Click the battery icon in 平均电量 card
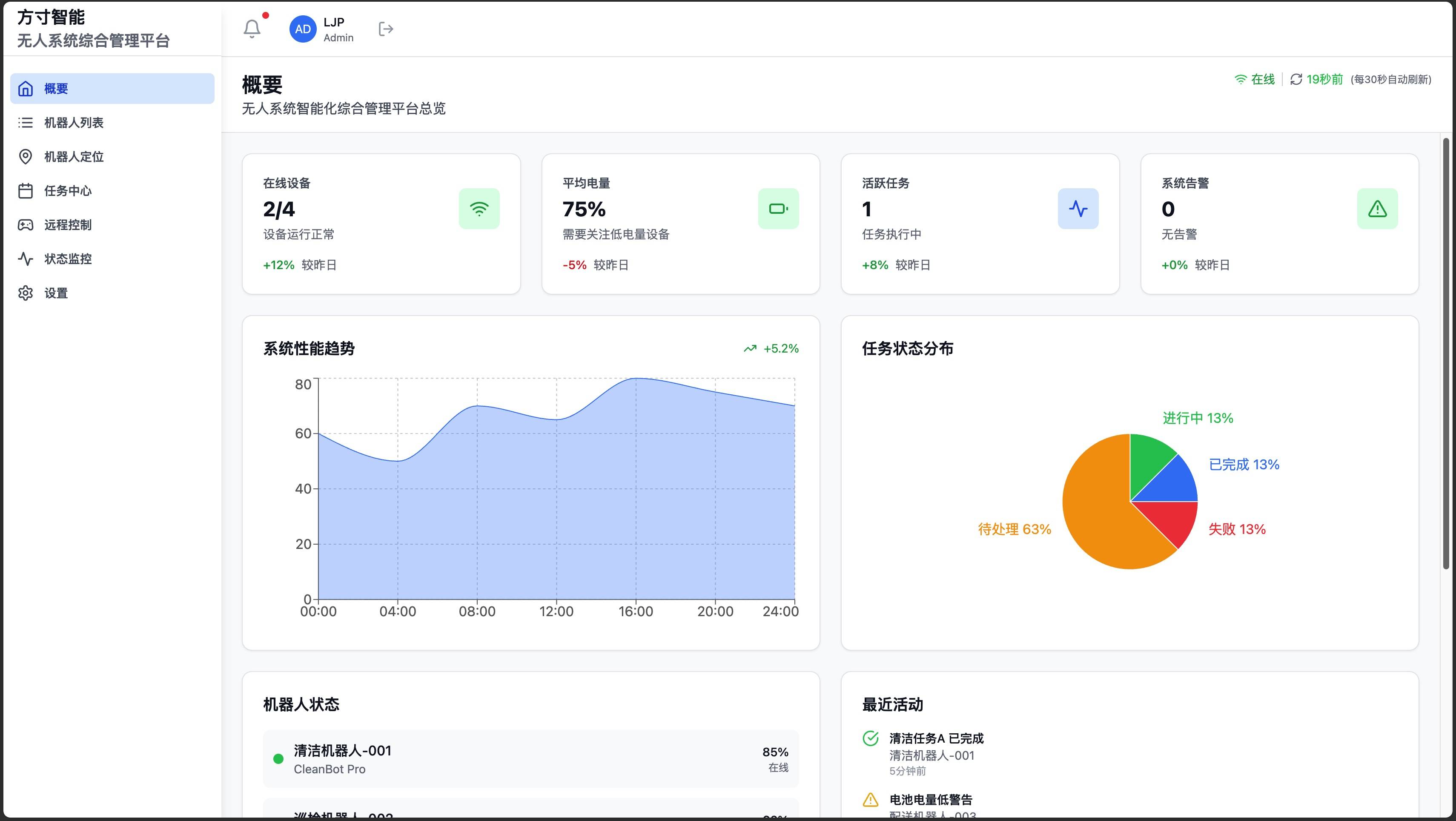 point(778,209)
